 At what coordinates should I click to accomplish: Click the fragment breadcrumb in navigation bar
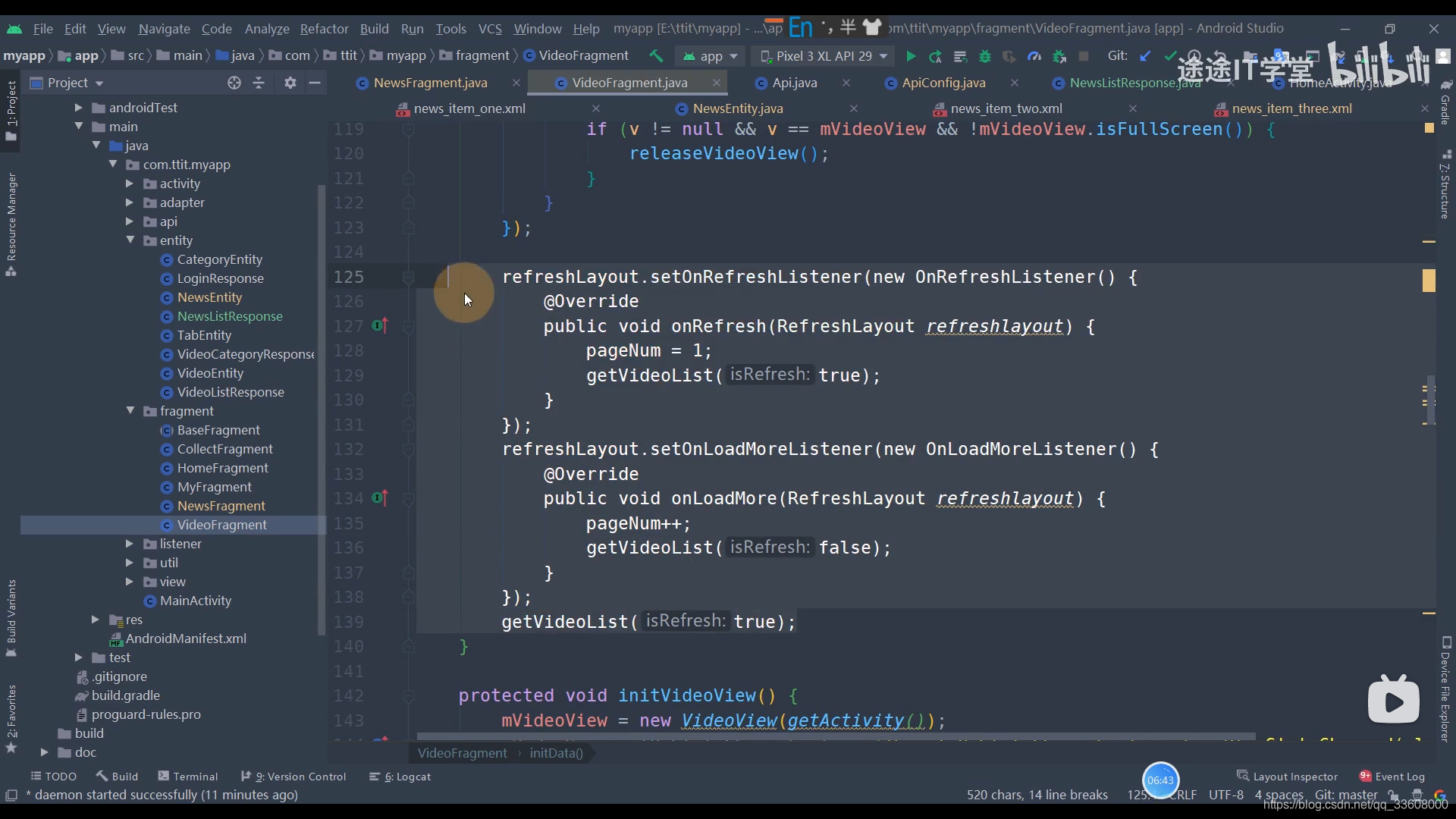point(475,56)
